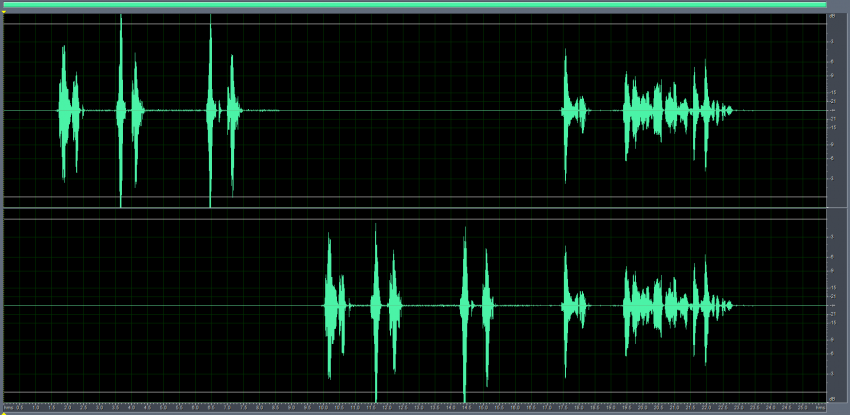Click the long speech segment in top channel
Viewport: 850px width, 415px height.
[x=670, y=110]
